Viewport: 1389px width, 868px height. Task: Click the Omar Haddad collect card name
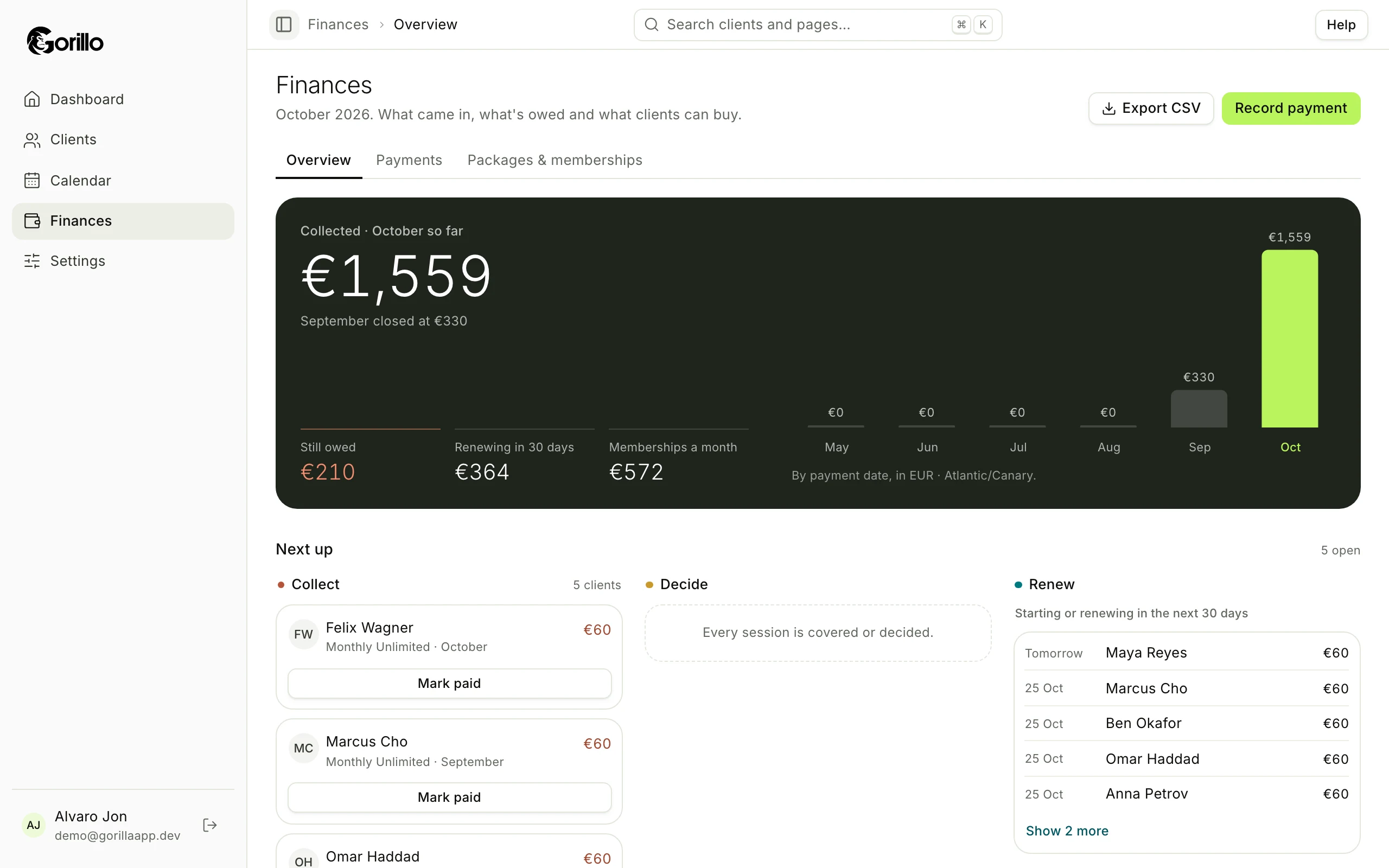coord(373,857)
